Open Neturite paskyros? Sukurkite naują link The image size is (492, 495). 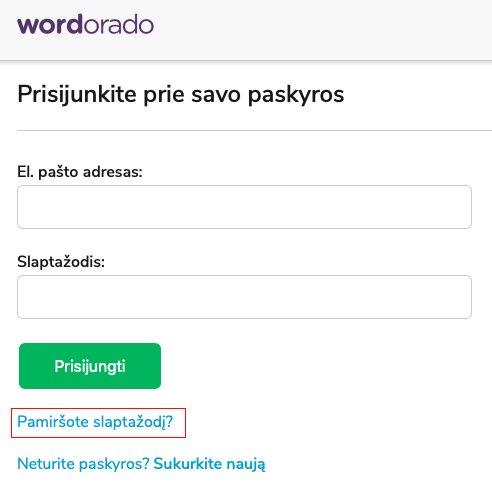[x=141, y=464]
